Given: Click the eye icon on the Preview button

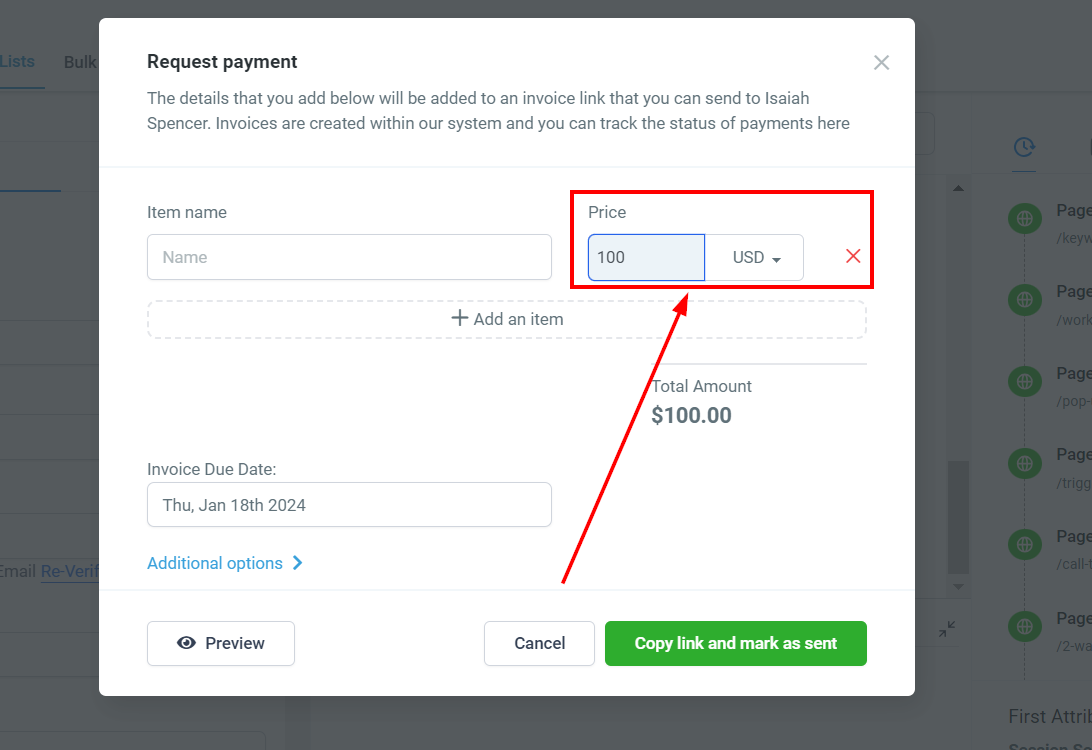Looking at the screenshot, I should pos(186,643).
